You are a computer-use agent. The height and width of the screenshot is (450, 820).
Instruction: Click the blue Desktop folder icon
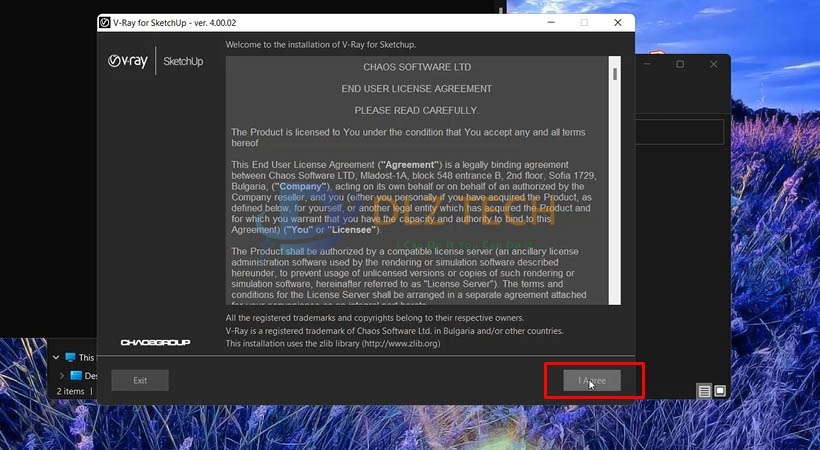(x=76, y=376)
